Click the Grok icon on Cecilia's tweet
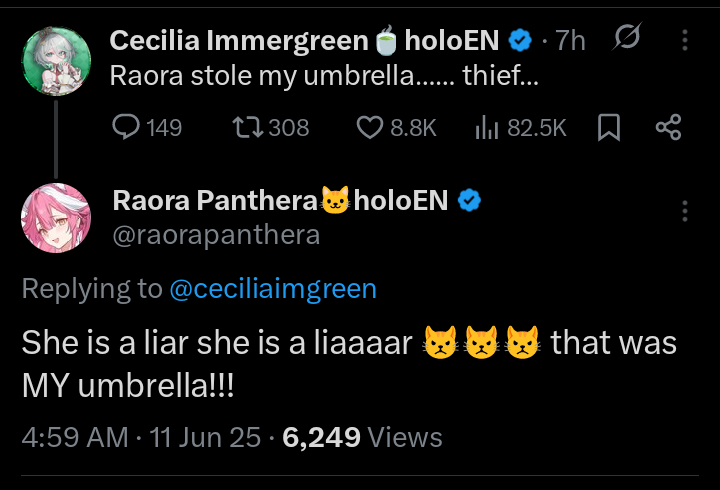Image resolution: width=720 pixels, height=490 pixels. (x=627, y=40)
